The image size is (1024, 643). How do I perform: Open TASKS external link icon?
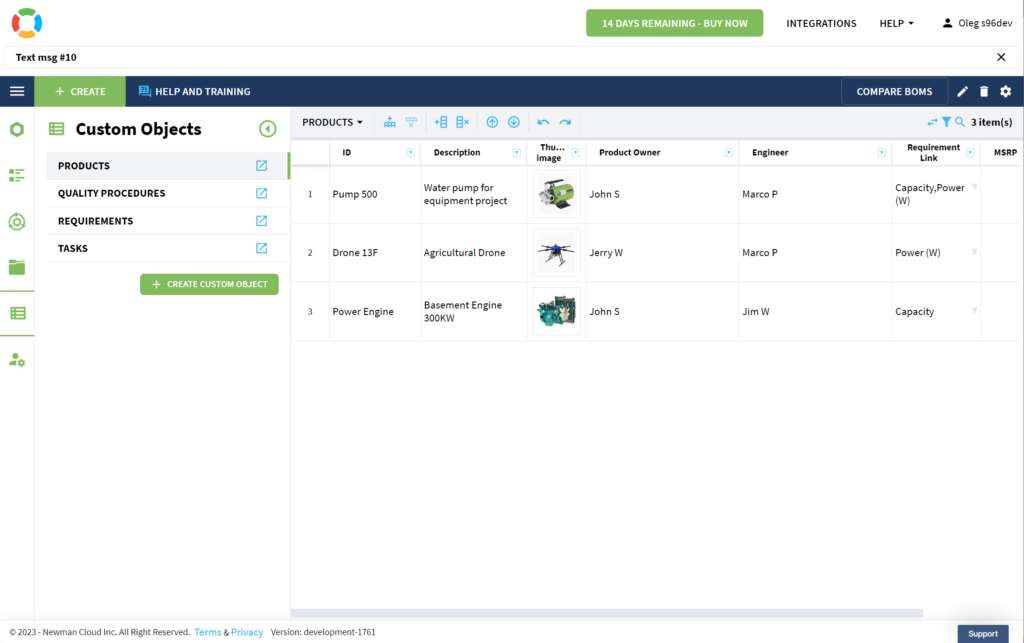tap(261, 248)
